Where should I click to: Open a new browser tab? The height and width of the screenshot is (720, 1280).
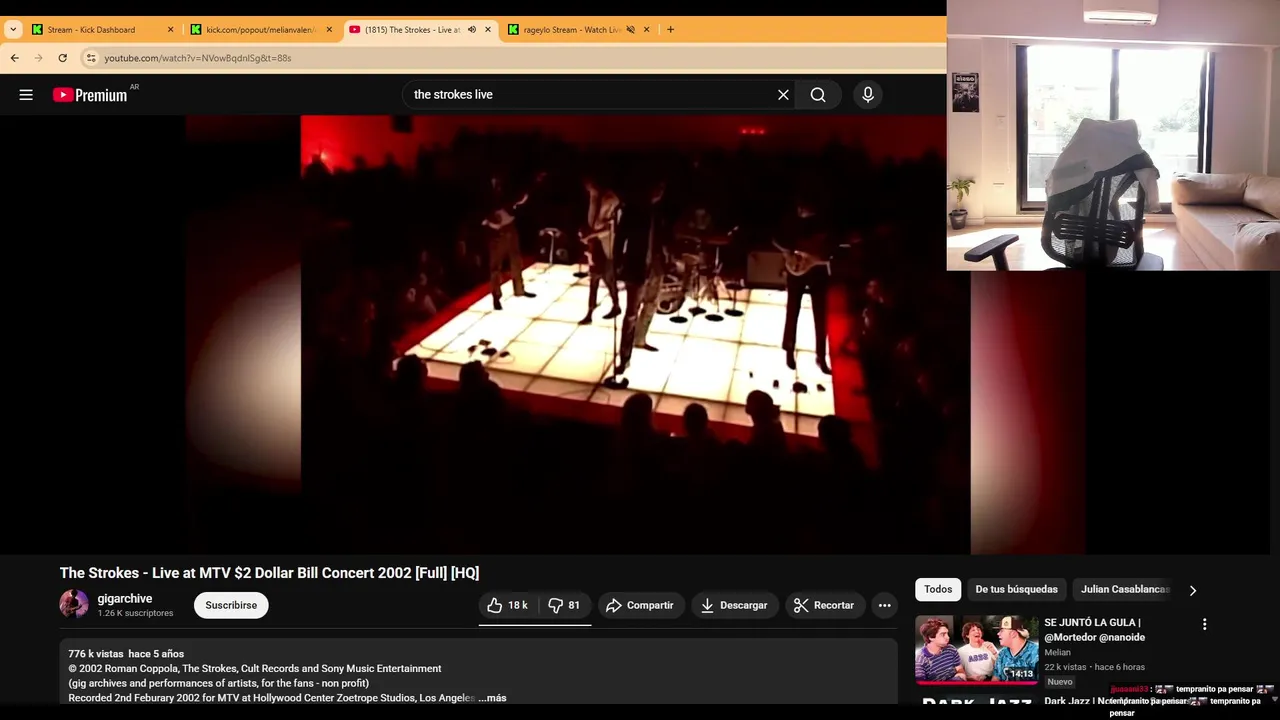pos(670,30)
